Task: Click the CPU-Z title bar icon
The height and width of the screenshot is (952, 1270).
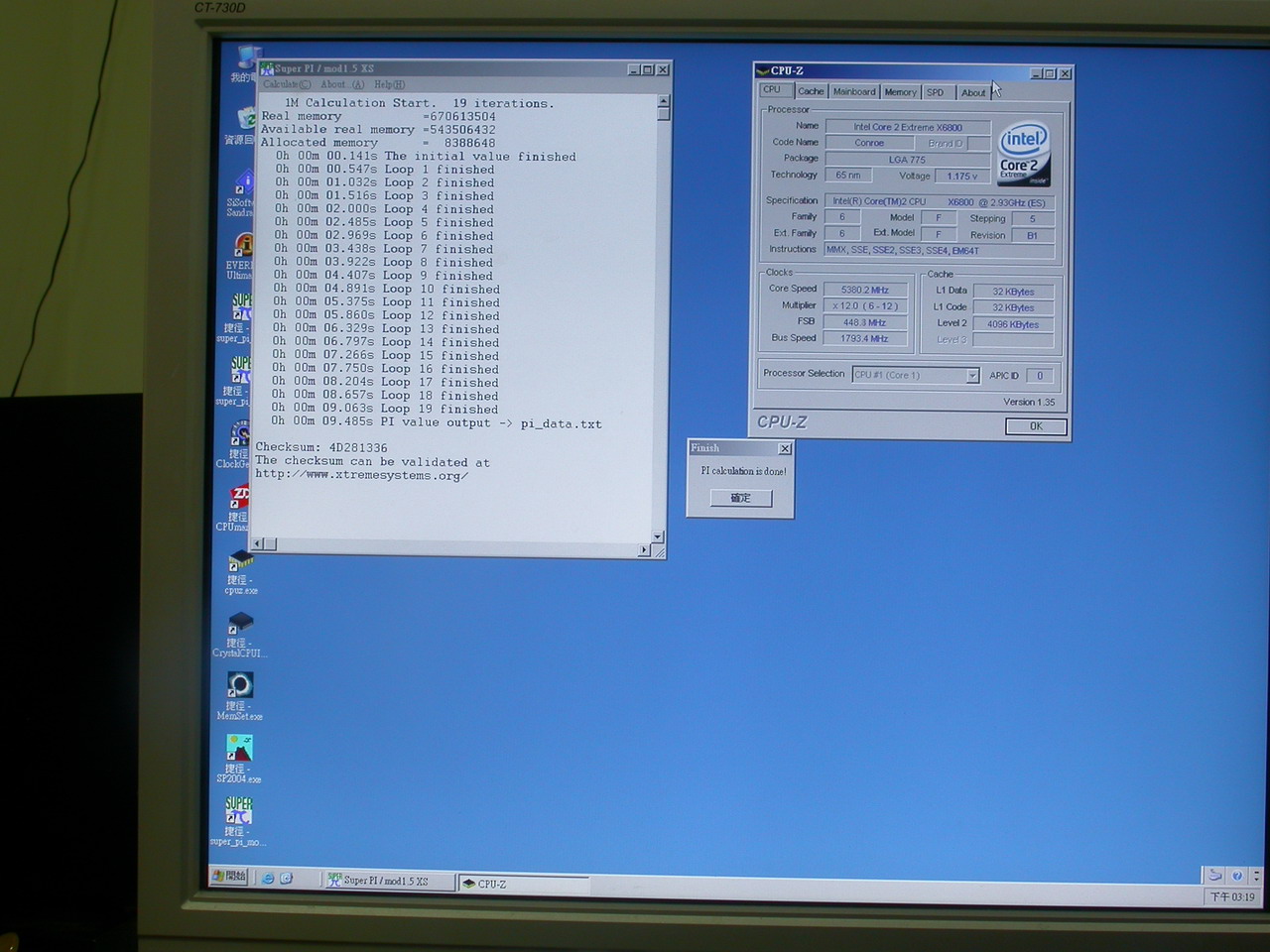Action: pos(763,70)
